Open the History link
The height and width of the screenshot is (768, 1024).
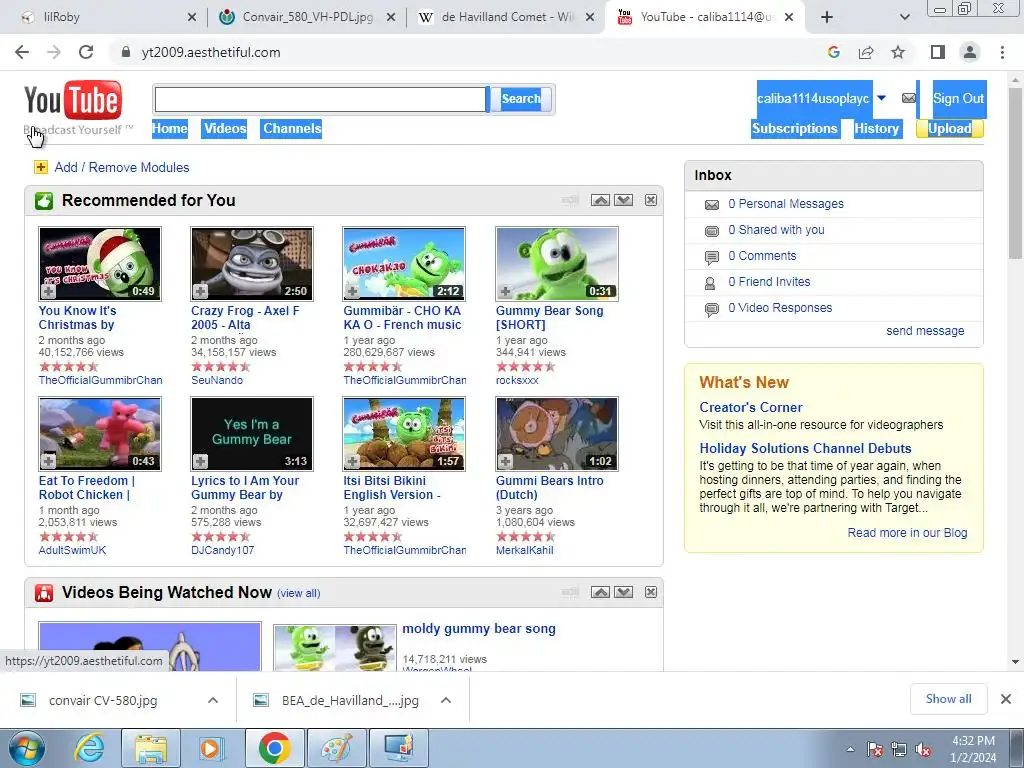click(876, 129)
